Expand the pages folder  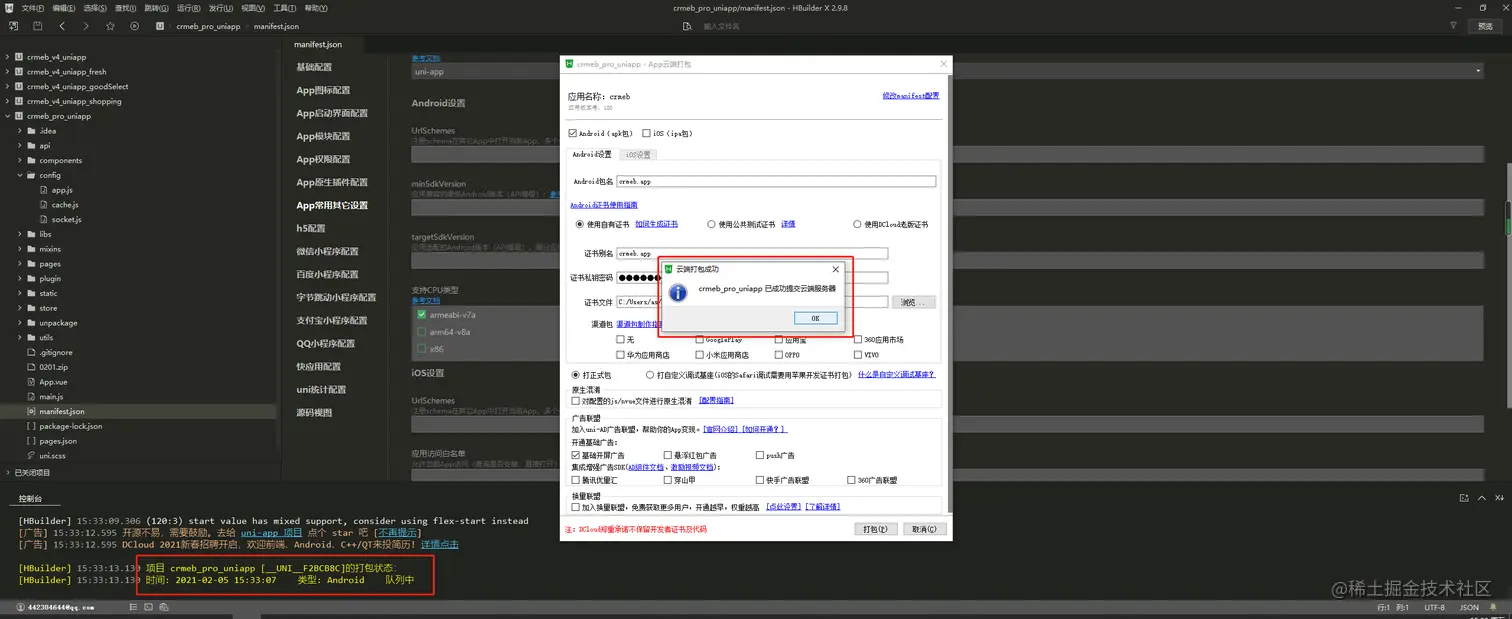pos(19,264)
